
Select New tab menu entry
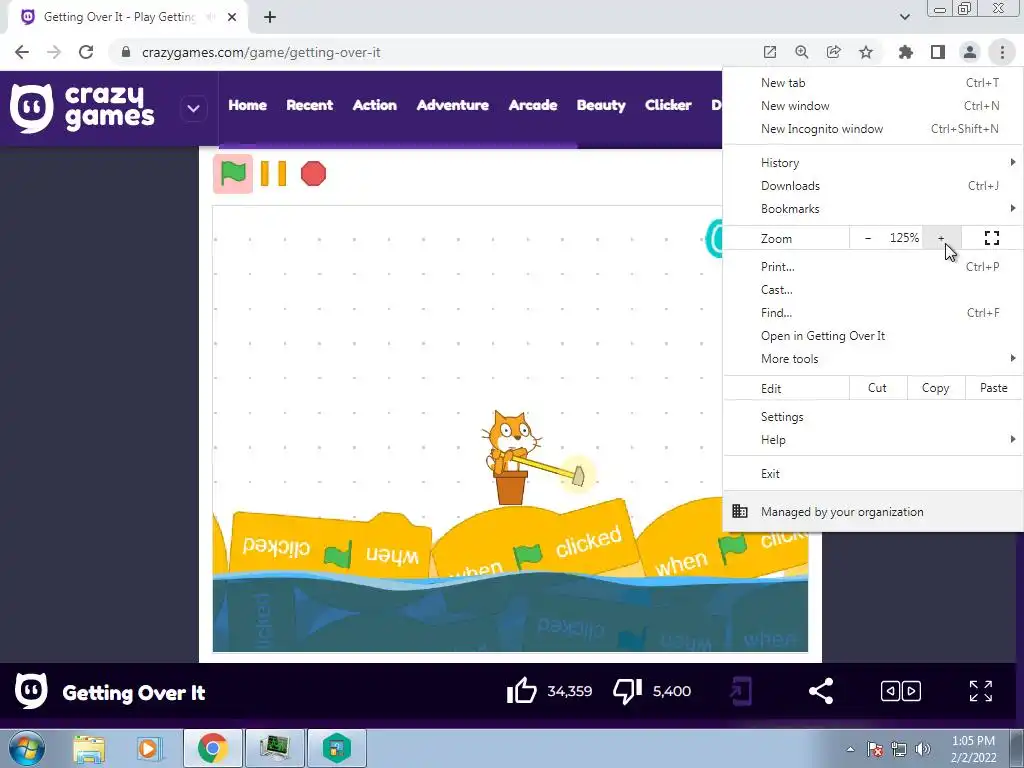tap(873, 83)
